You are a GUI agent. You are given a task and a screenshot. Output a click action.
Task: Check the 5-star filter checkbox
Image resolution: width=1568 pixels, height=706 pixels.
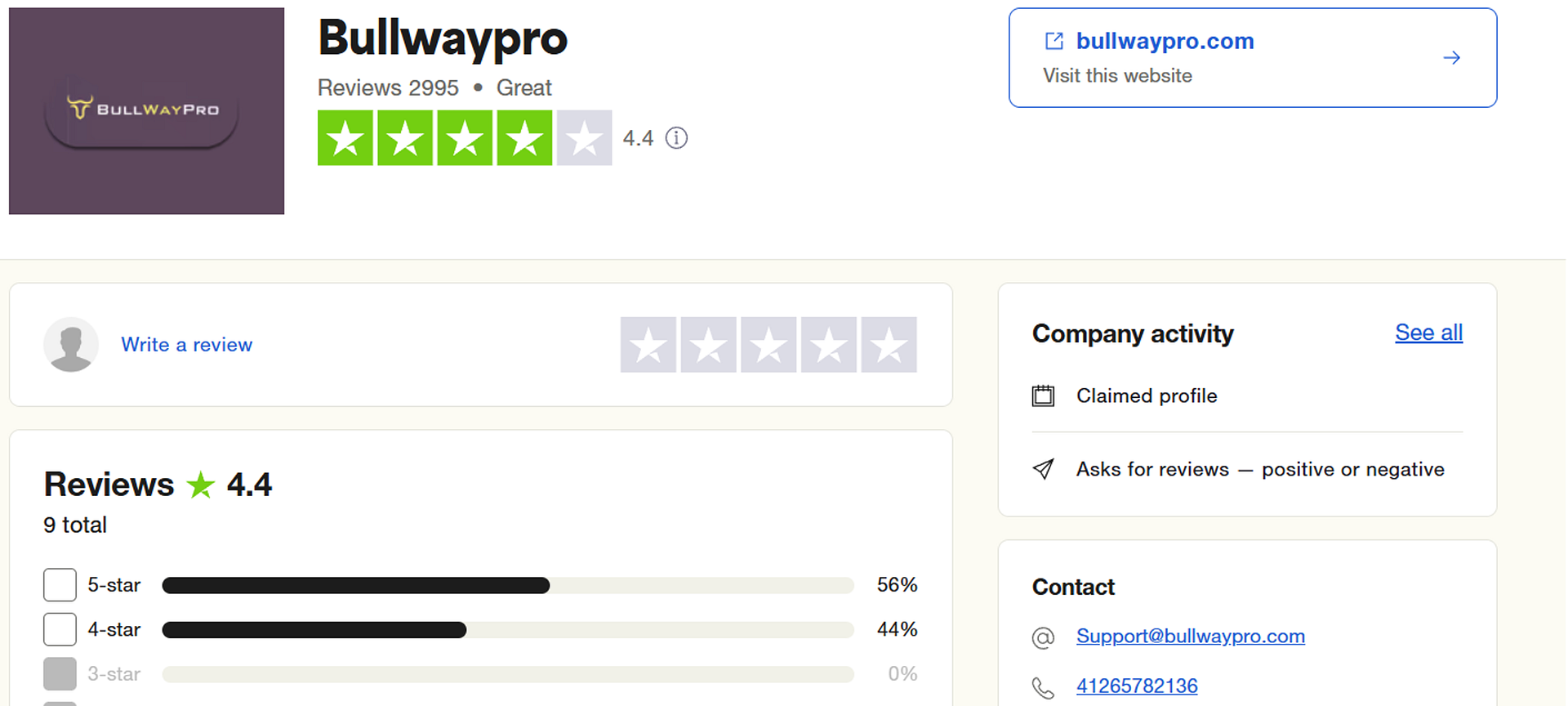point(60,585)
